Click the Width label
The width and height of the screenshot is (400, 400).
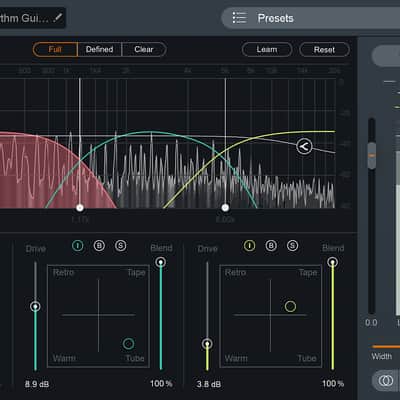tap(382, 356)
